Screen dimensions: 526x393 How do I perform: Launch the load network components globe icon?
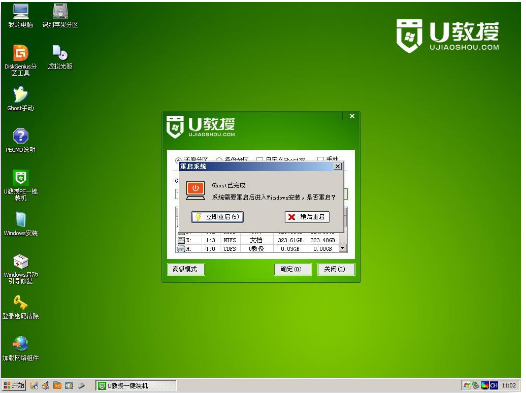point(20,349)
